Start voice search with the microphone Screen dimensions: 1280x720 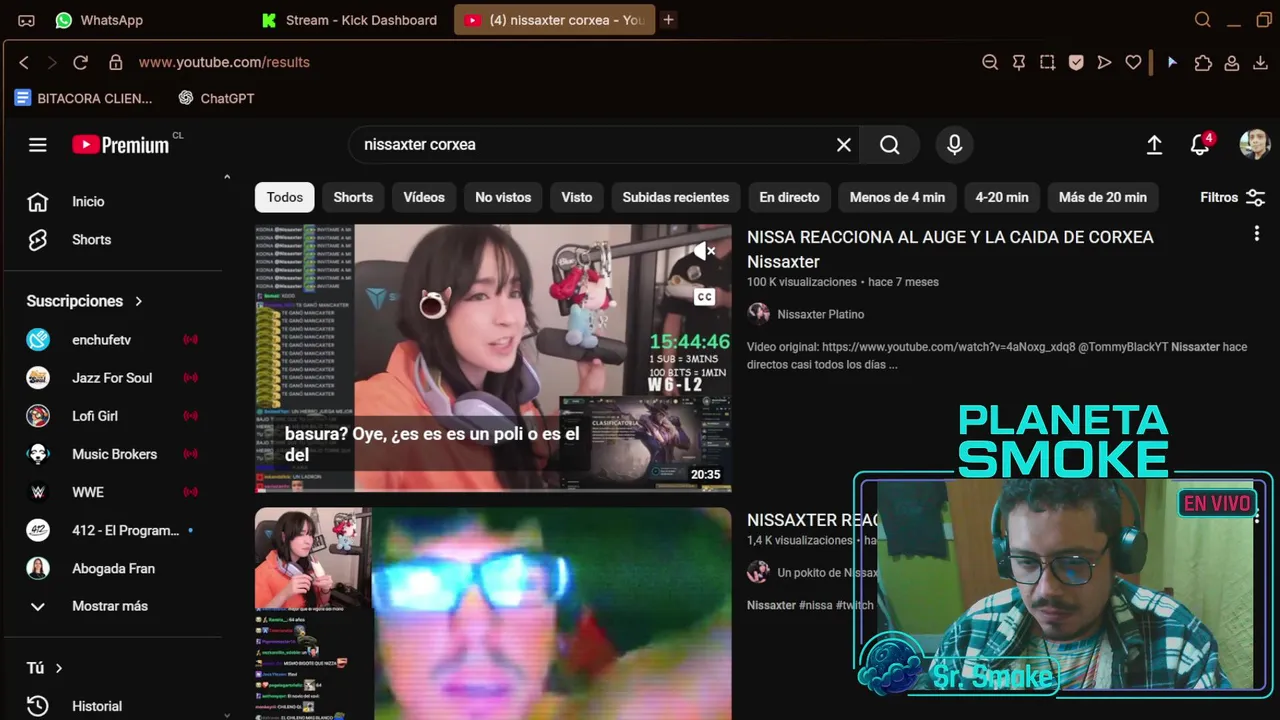[955, 145]
